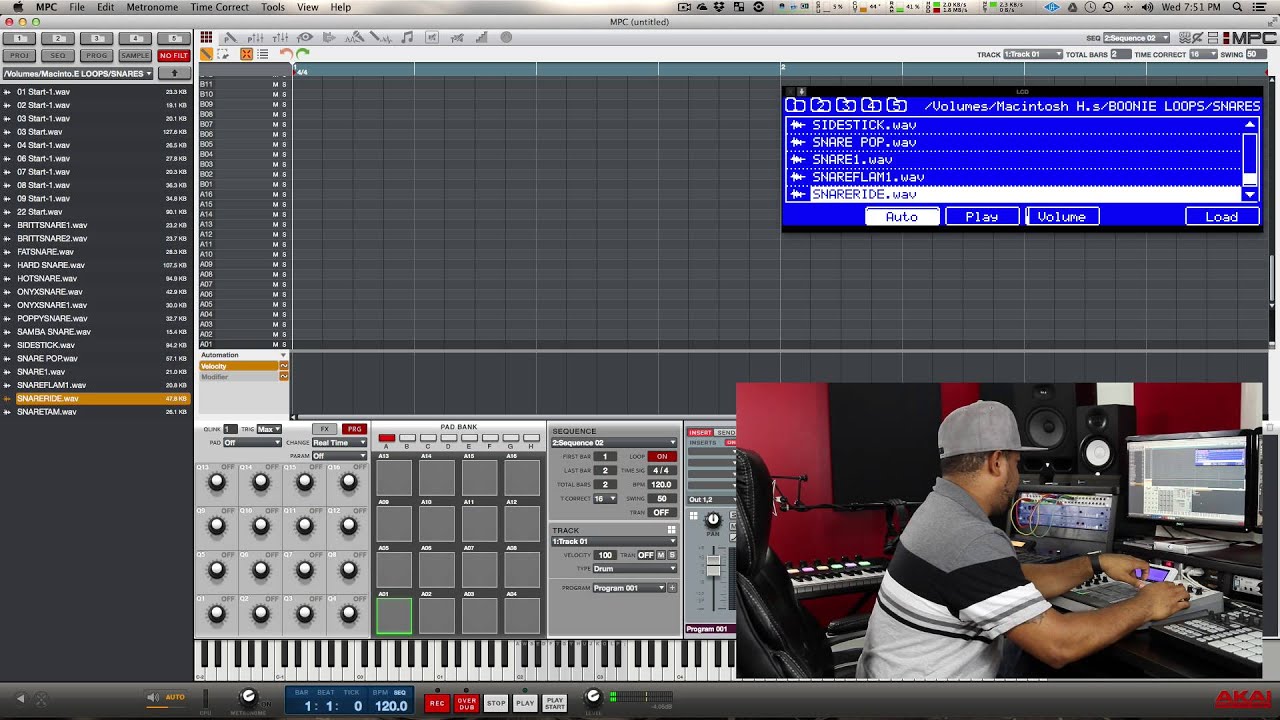Open the next sequence speaker icon
1280x720 pixels.
(330, 38)
